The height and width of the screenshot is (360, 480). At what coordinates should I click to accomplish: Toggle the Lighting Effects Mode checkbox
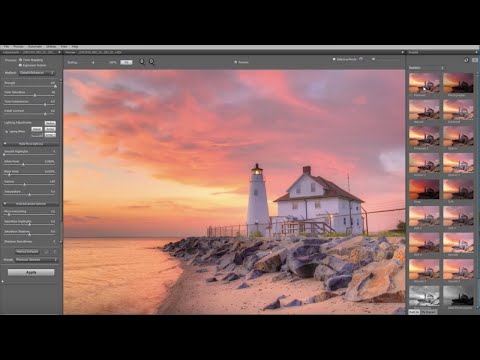[x=6, y=132]
